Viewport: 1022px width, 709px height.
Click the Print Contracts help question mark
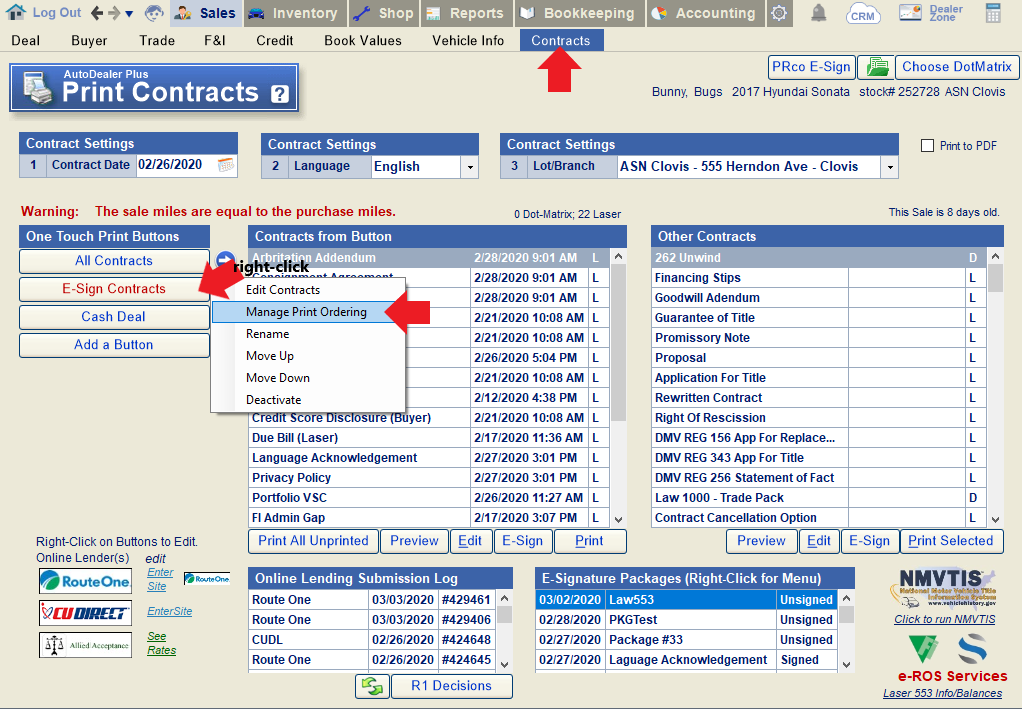(280, 94)
